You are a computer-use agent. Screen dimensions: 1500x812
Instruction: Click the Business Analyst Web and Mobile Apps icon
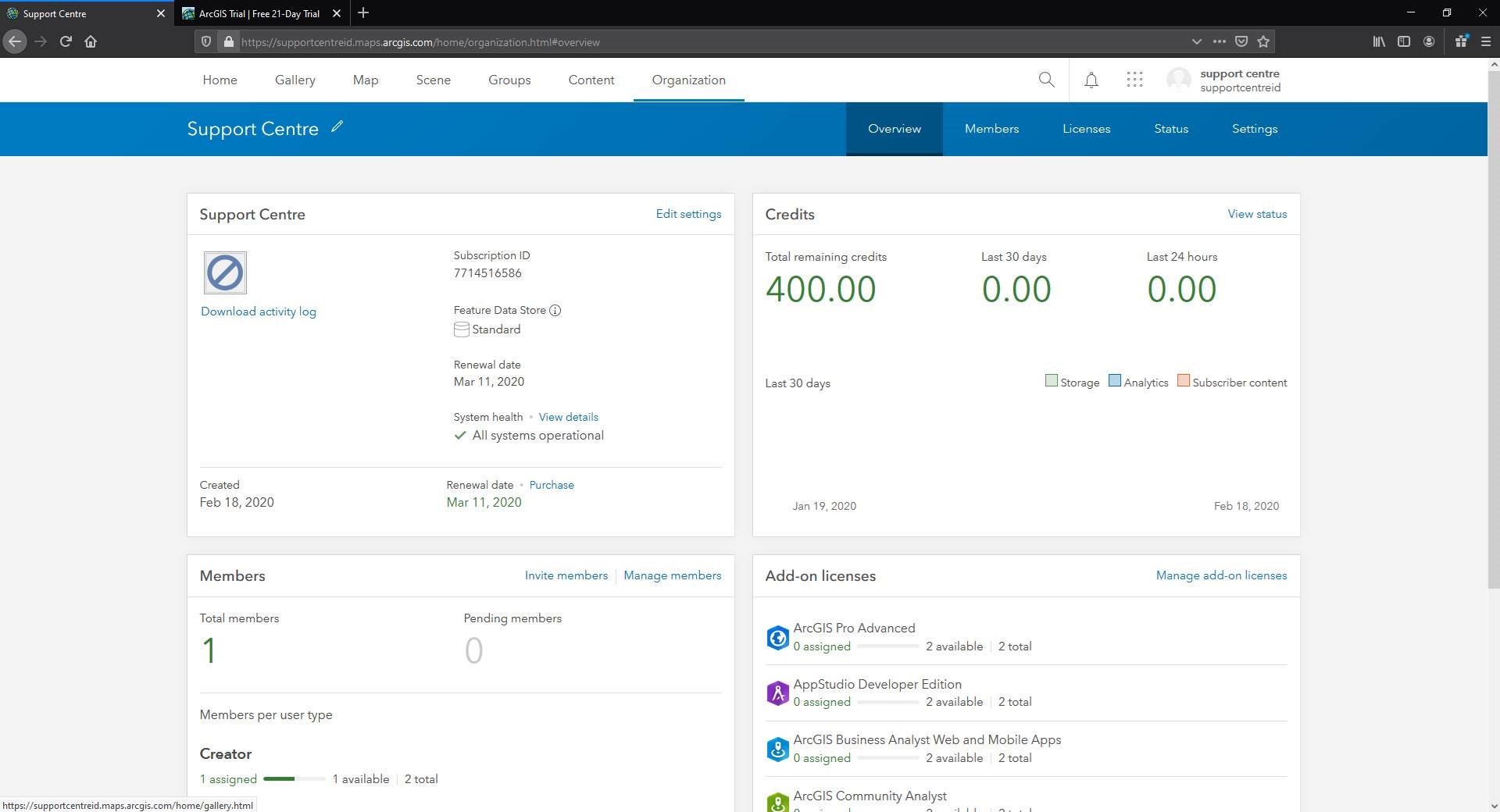click(777, 750)
